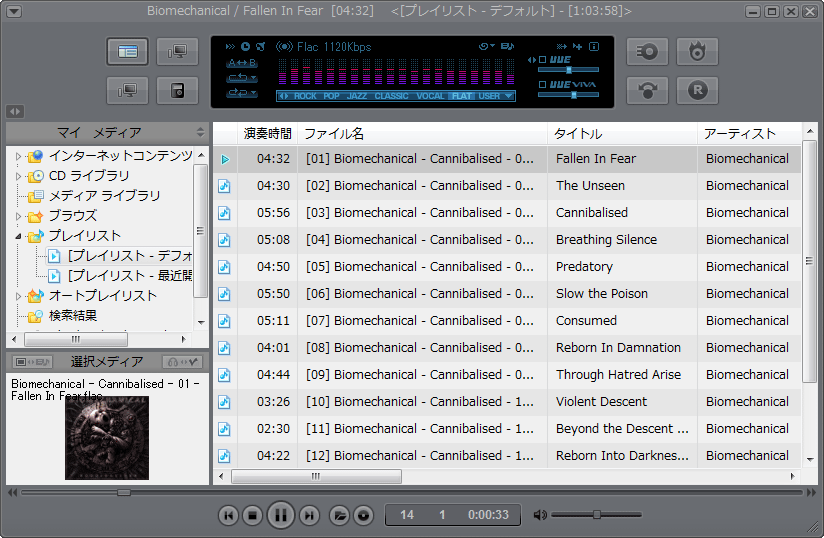Pause playback with the pause button

click(x=281, y=515)
